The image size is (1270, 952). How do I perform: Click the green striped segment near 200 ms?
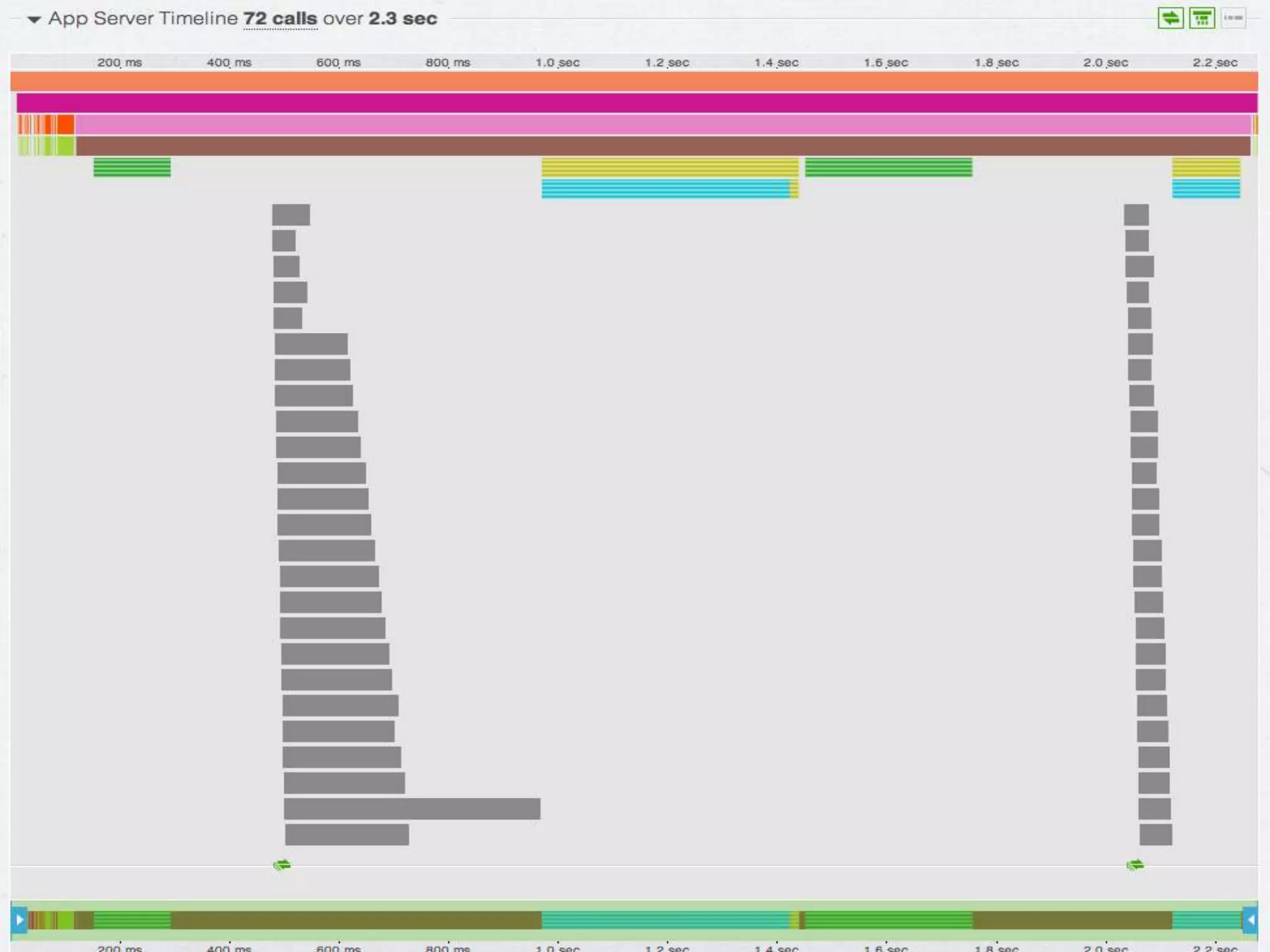[x=131, y=167]
